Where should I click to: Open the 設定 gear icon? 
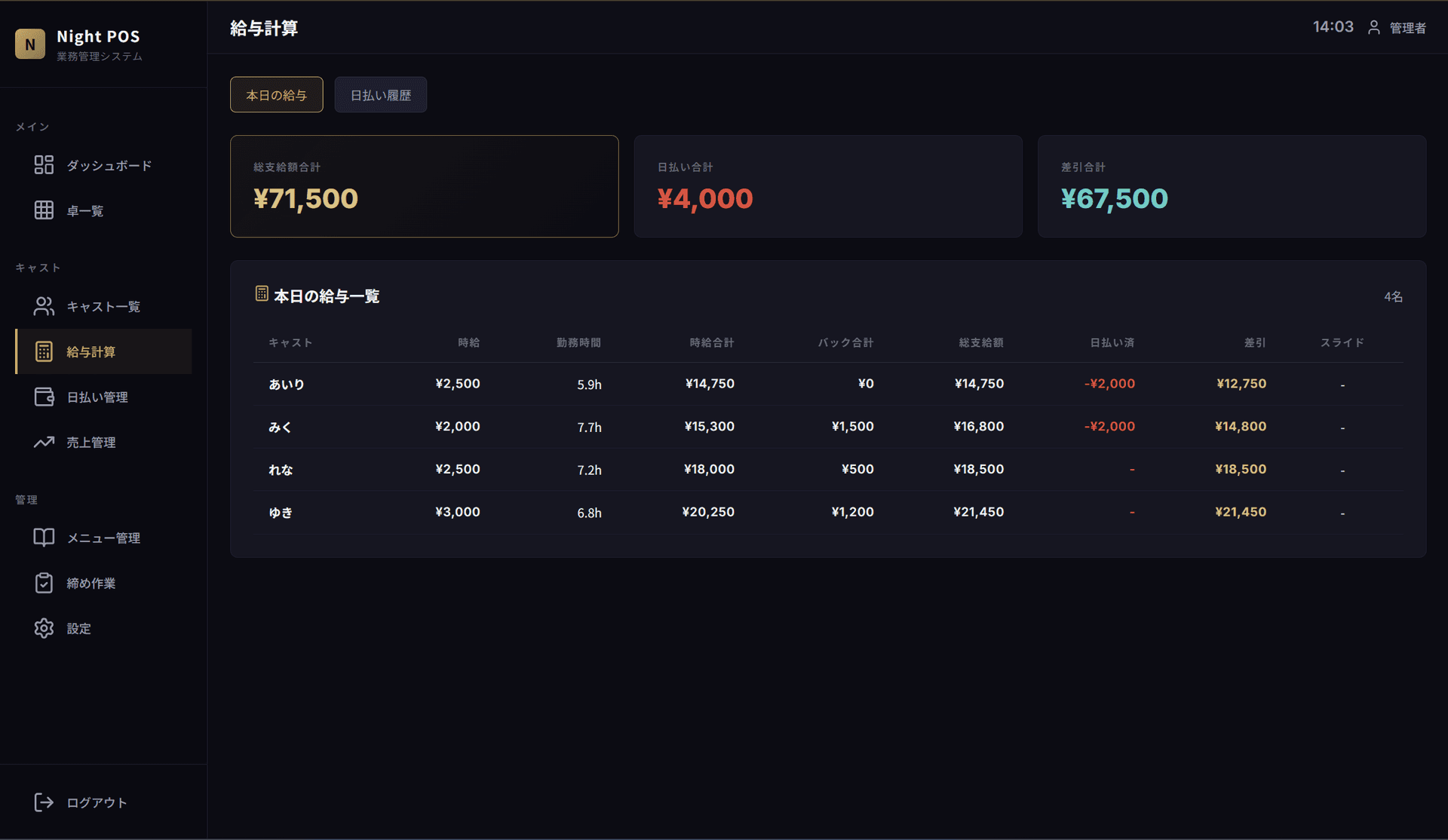[x=44, y=628]
